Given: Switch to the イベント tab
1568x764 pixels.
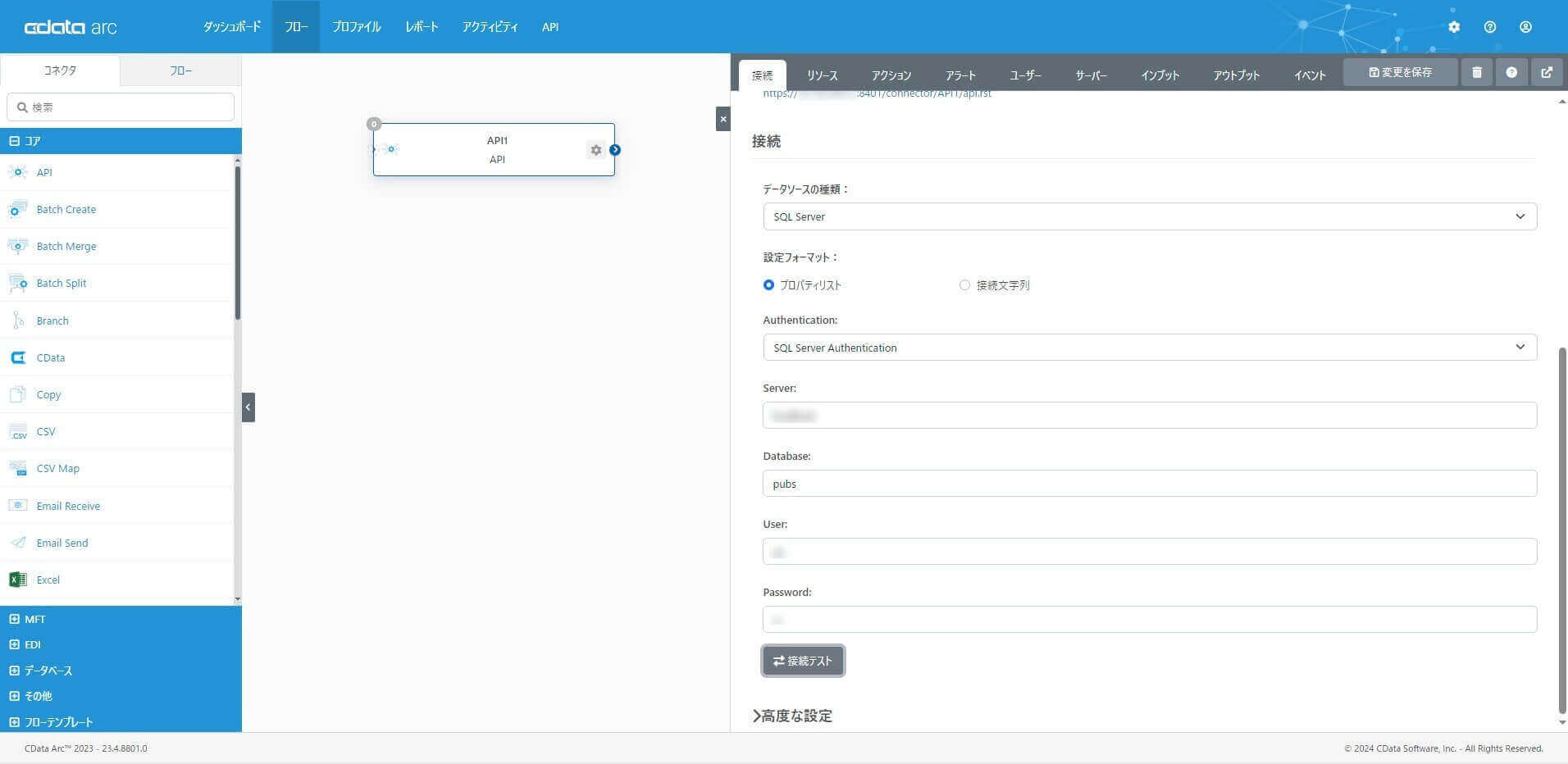Looking at the screenshot, I should 1310,75.
